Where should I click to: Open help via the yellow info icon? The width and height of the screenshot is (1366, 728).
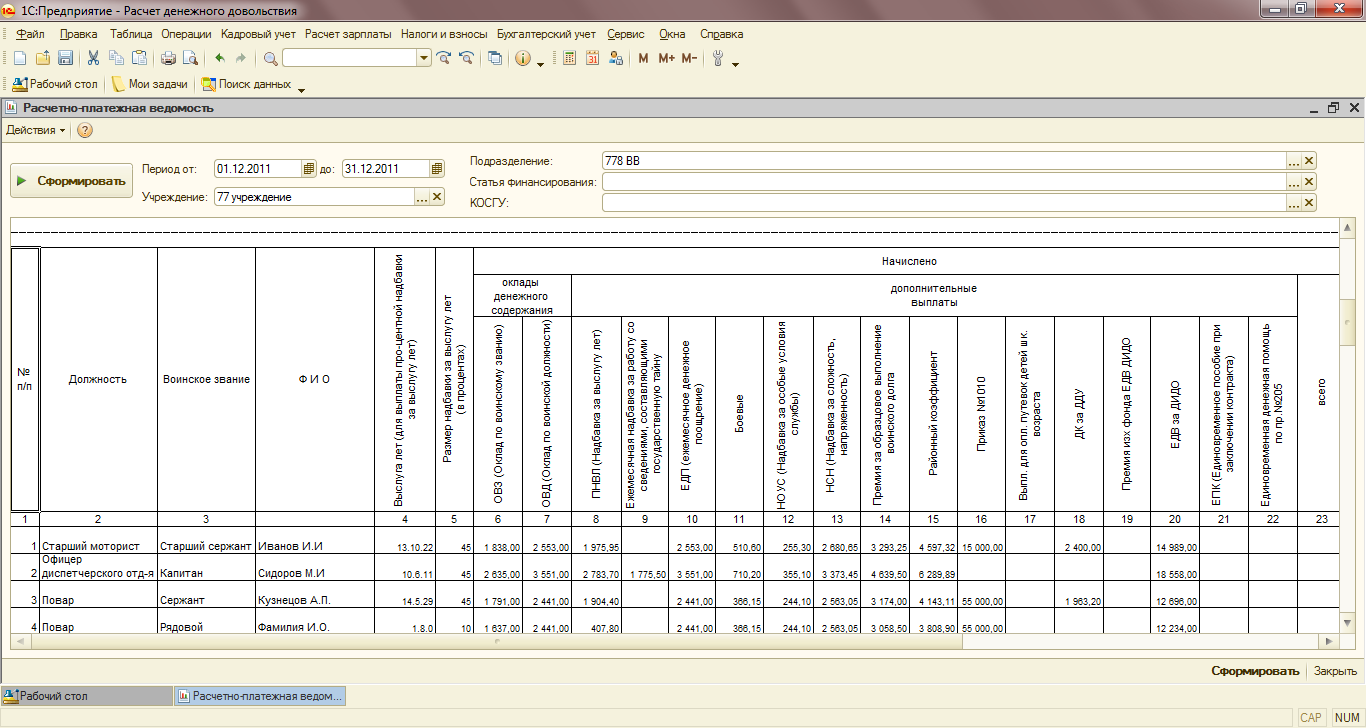click(523, 59)
